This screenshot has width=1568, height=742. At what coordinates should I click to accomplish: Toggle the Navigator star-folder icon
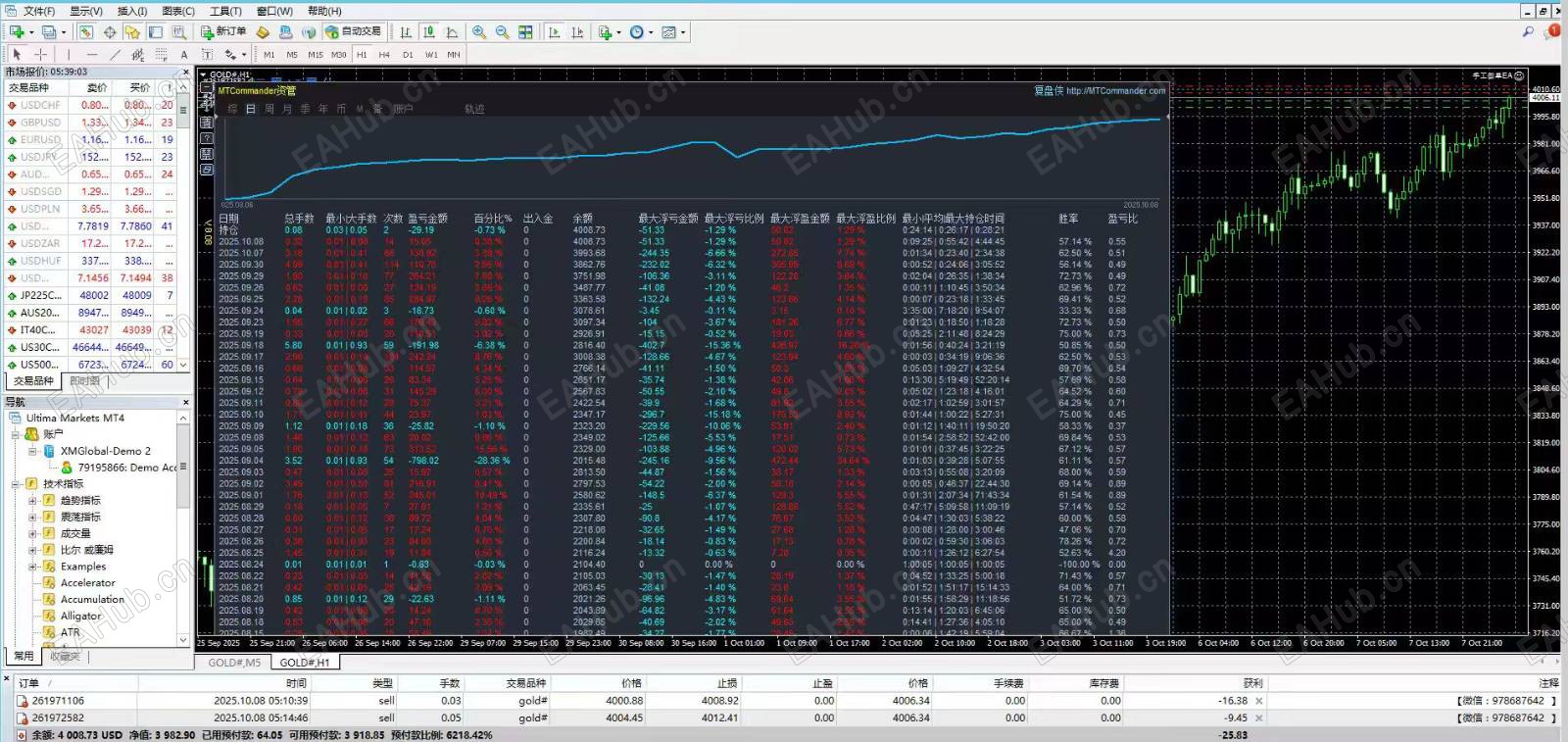pyautogui.click(x=132, y=32)
